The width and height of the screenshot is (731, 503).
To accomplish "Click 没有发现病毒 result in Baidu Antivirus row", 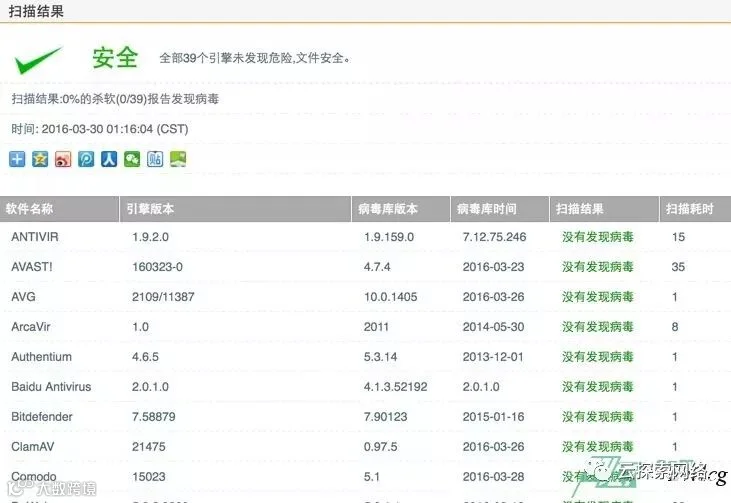I will [598, 386].
